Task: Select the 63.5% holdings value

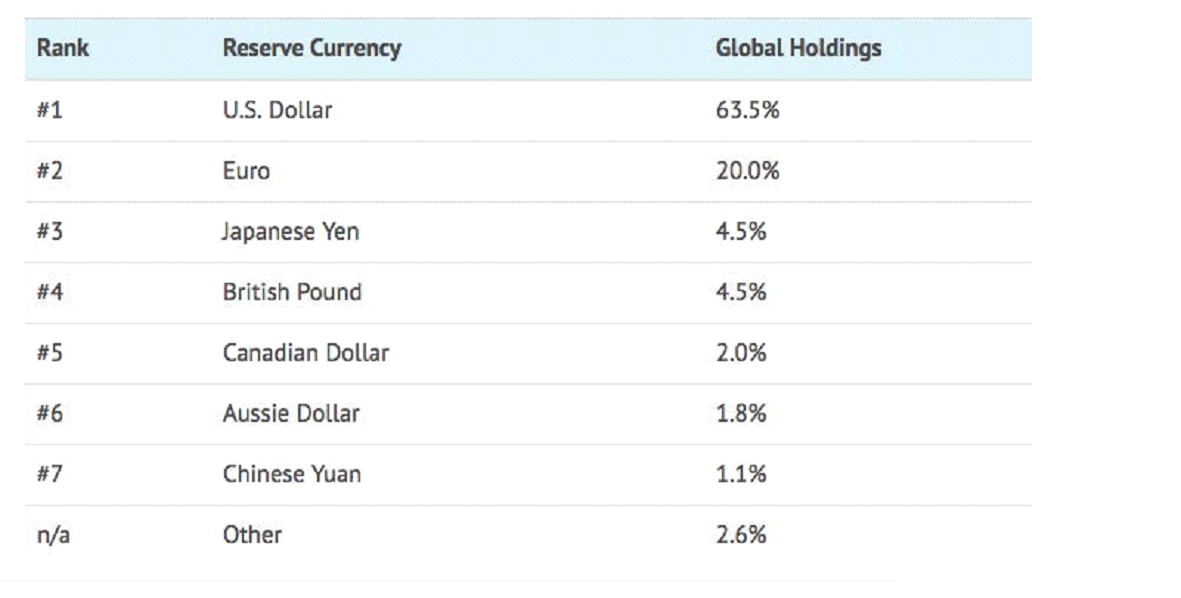Action: 747,110
